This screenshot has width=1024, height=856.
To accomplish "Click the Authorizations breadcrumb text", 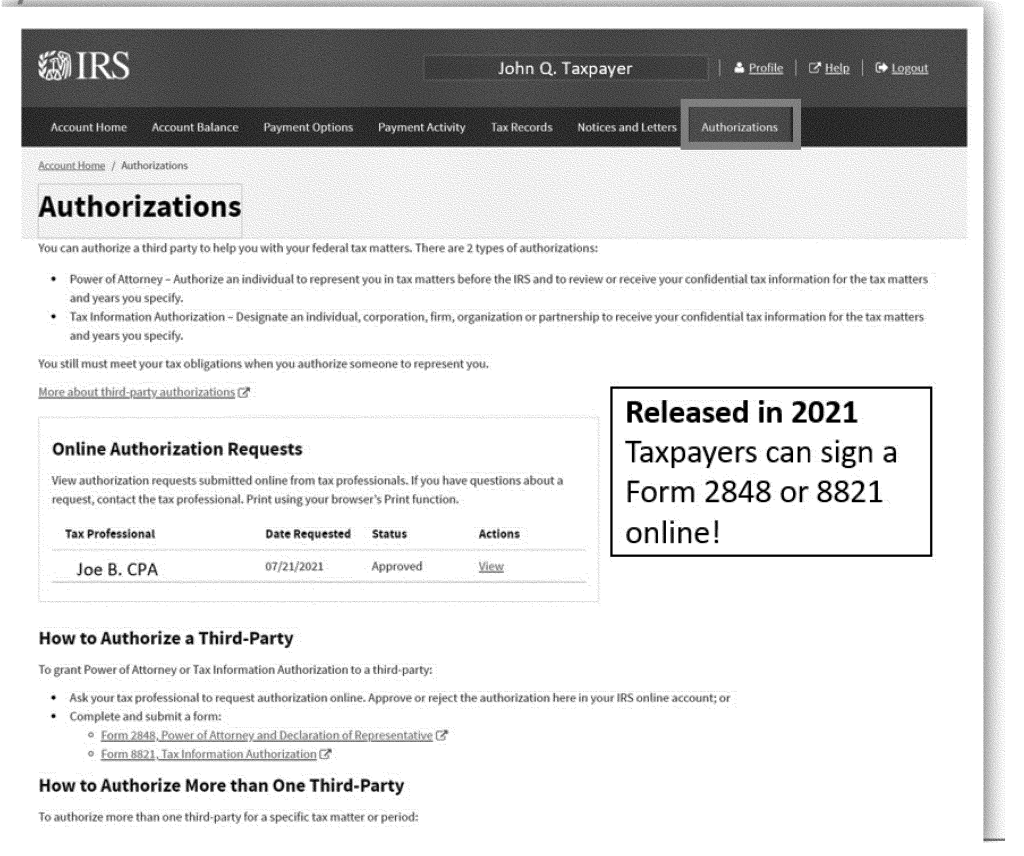I will tap(155, 166).
